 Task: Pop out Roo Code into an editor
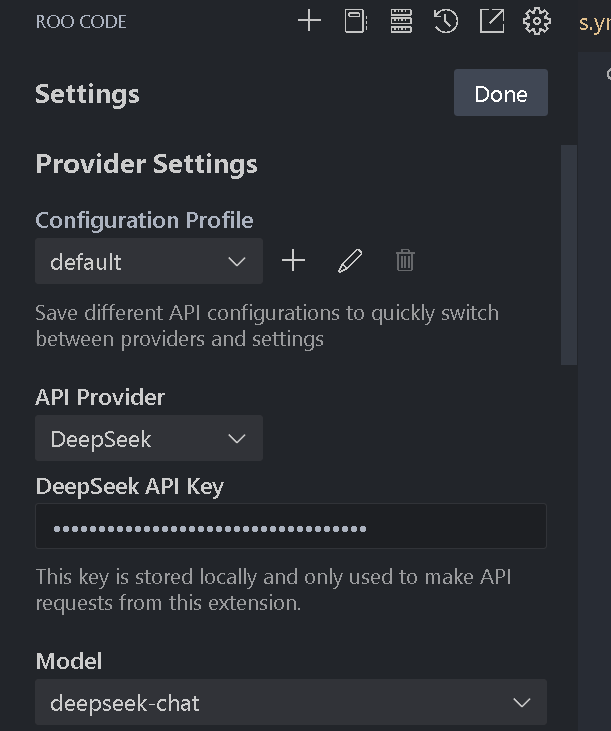pos(492,21)
